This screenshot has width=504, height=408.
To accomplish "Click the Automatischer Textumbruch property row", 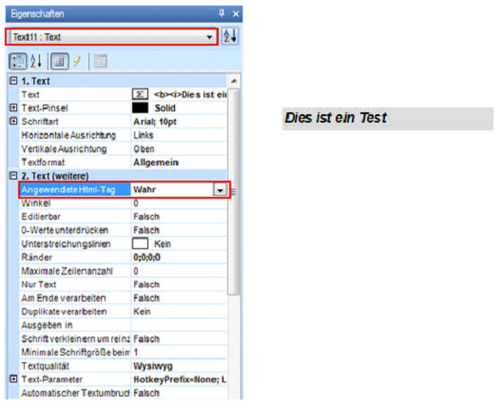I will 123,393.
